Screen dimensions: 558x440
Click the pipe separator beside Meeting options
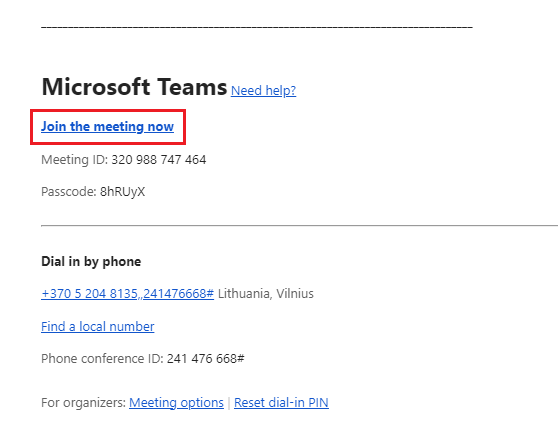point(229,403)
